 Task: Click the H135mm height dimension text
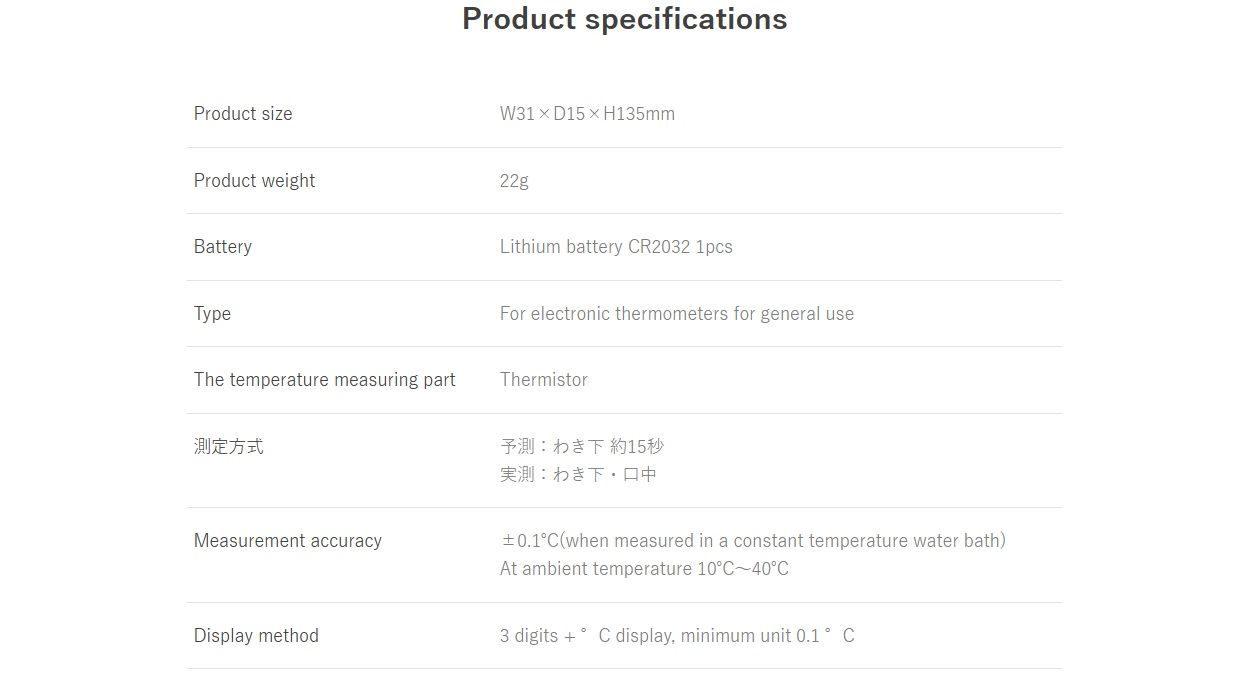coord(639,114)
